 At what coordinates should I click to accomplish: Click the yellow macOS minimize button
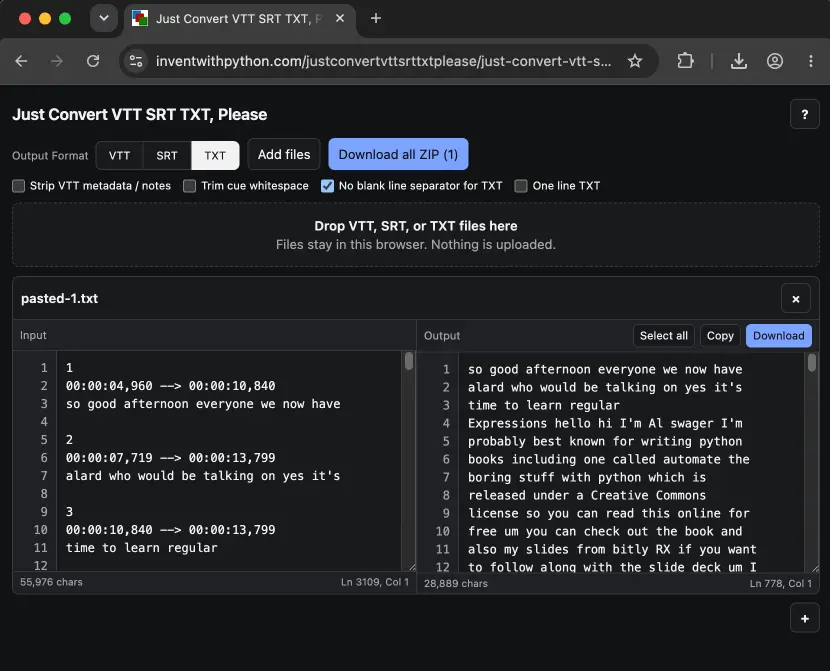45,19
